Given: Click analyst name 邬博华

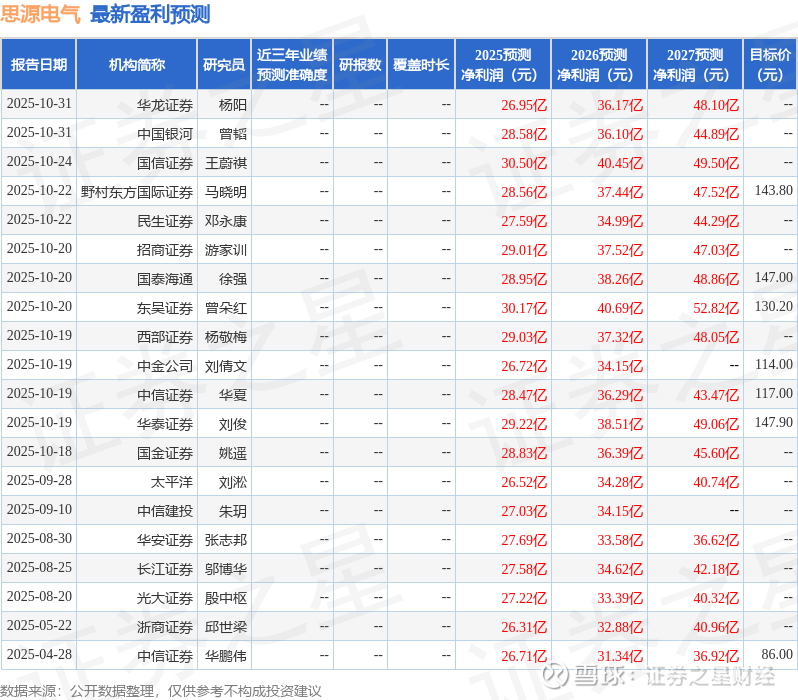Looking at the screenshot, I should [x=226, y=570].
